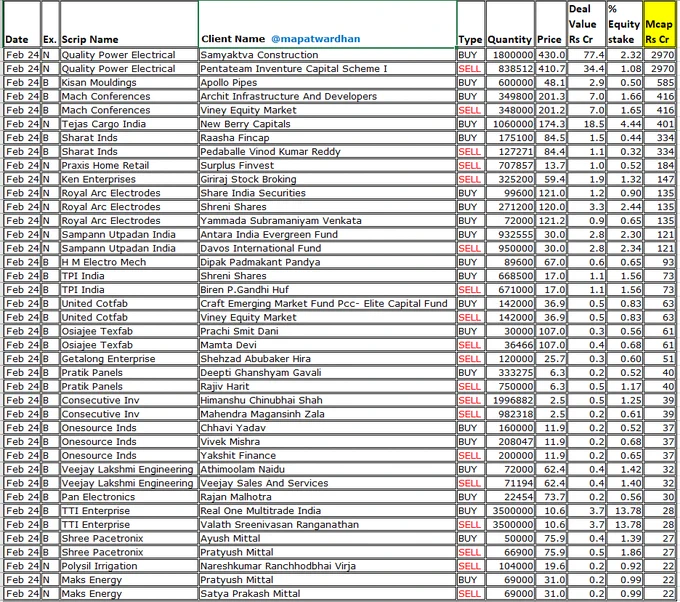Viewport: 680px width, 602px height.
Task: Click the Chhavi Yadav client cell
Action: 327,428
